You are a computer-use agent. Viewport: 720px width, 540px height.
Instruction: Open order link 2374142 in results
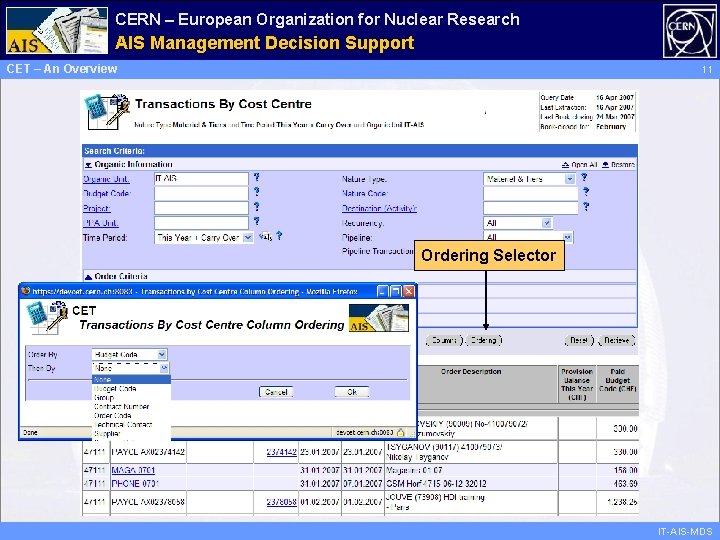pos(281,452)
